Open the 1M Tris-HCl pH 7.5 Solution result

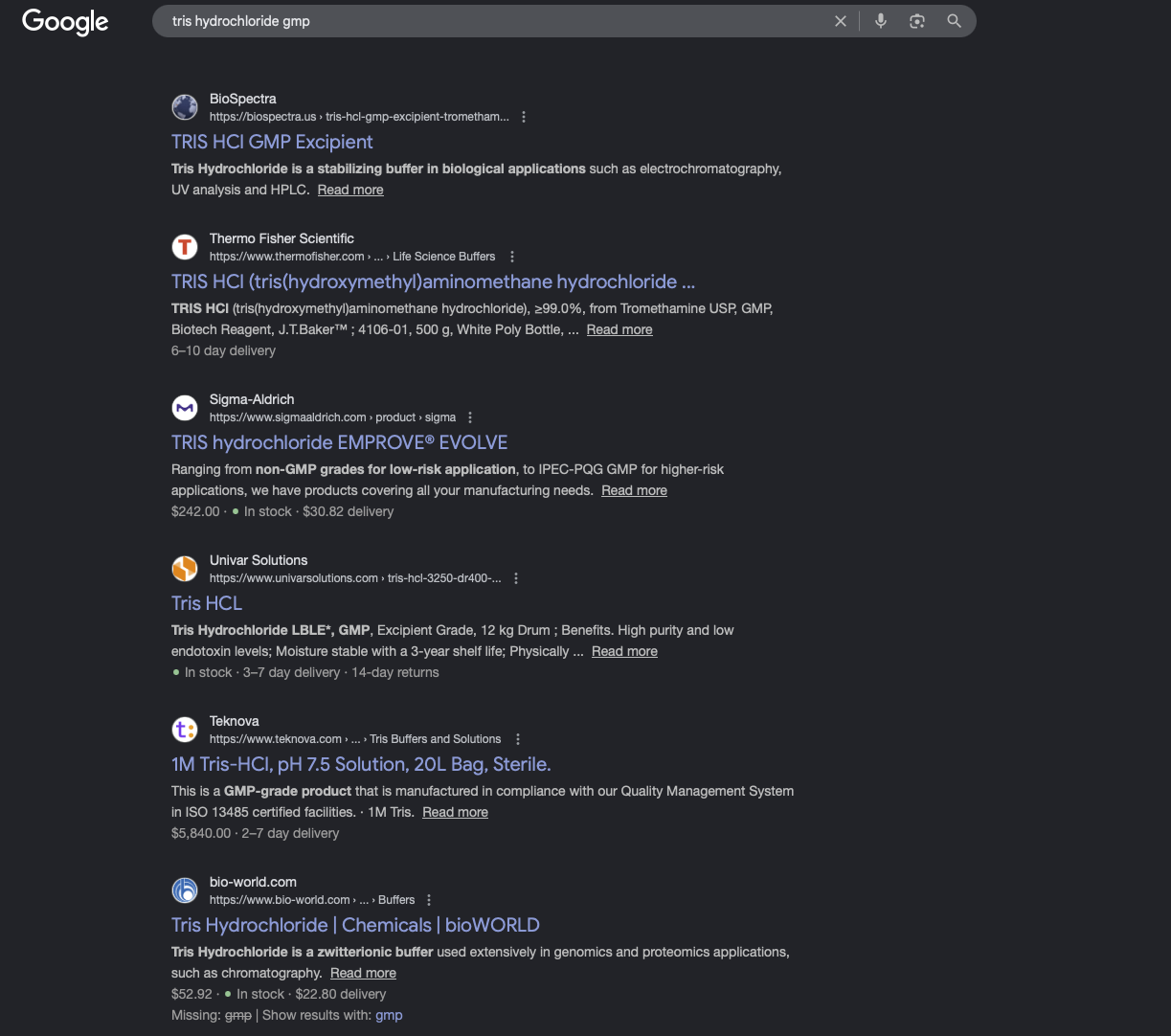pos(361,764)
